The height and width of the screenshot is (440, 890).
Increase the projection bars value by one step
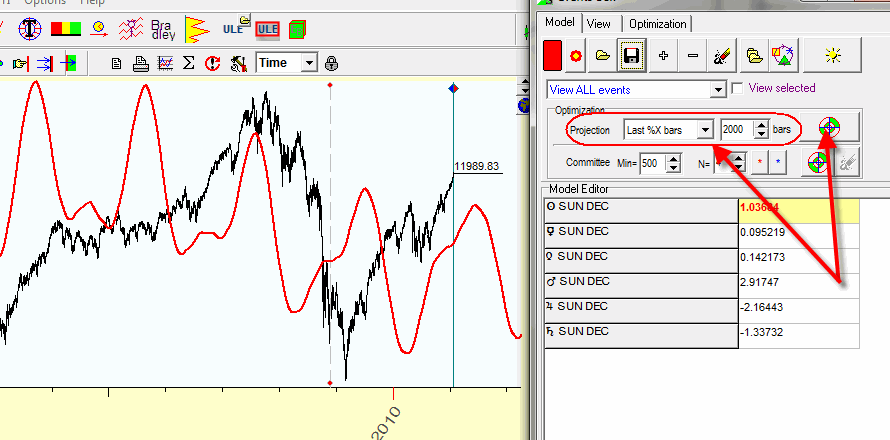tap(761, 125)
